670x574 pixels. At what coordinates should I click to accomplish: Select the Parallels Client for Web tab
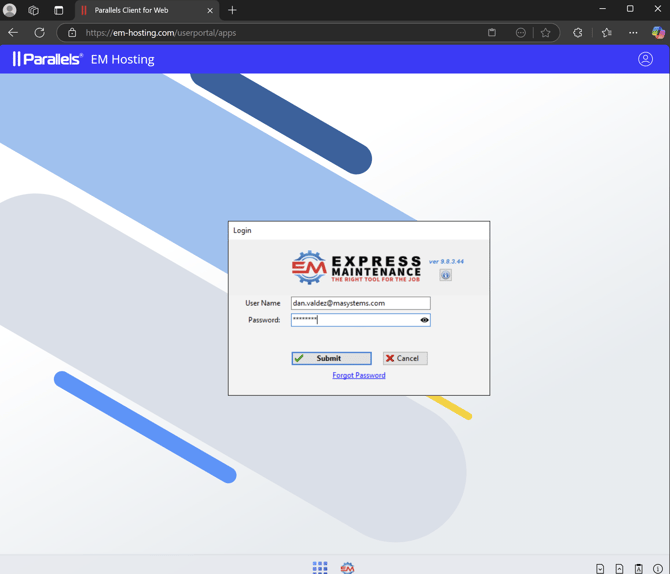(140, 10)
